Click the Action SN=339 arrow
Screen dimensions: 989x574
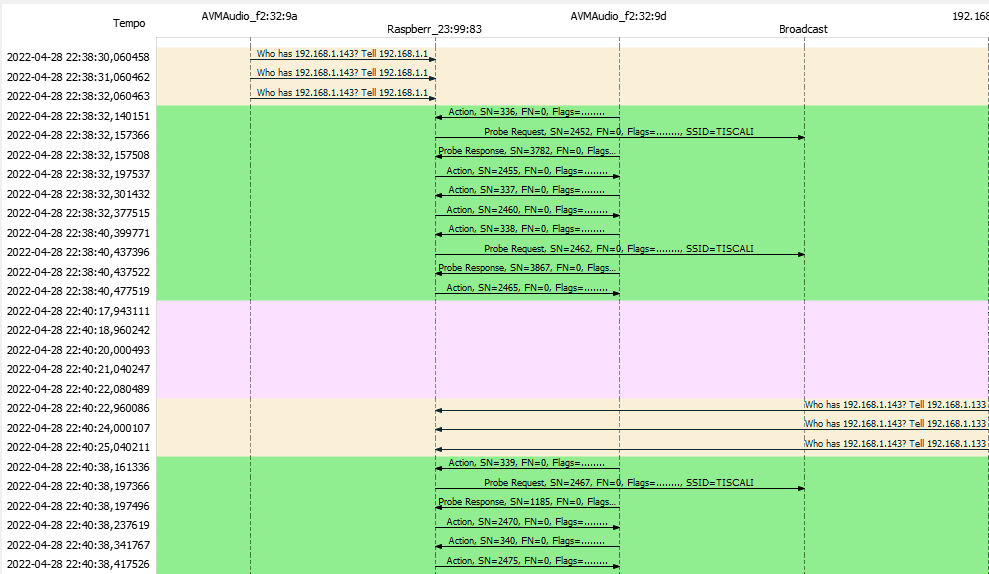click(527, 463)
